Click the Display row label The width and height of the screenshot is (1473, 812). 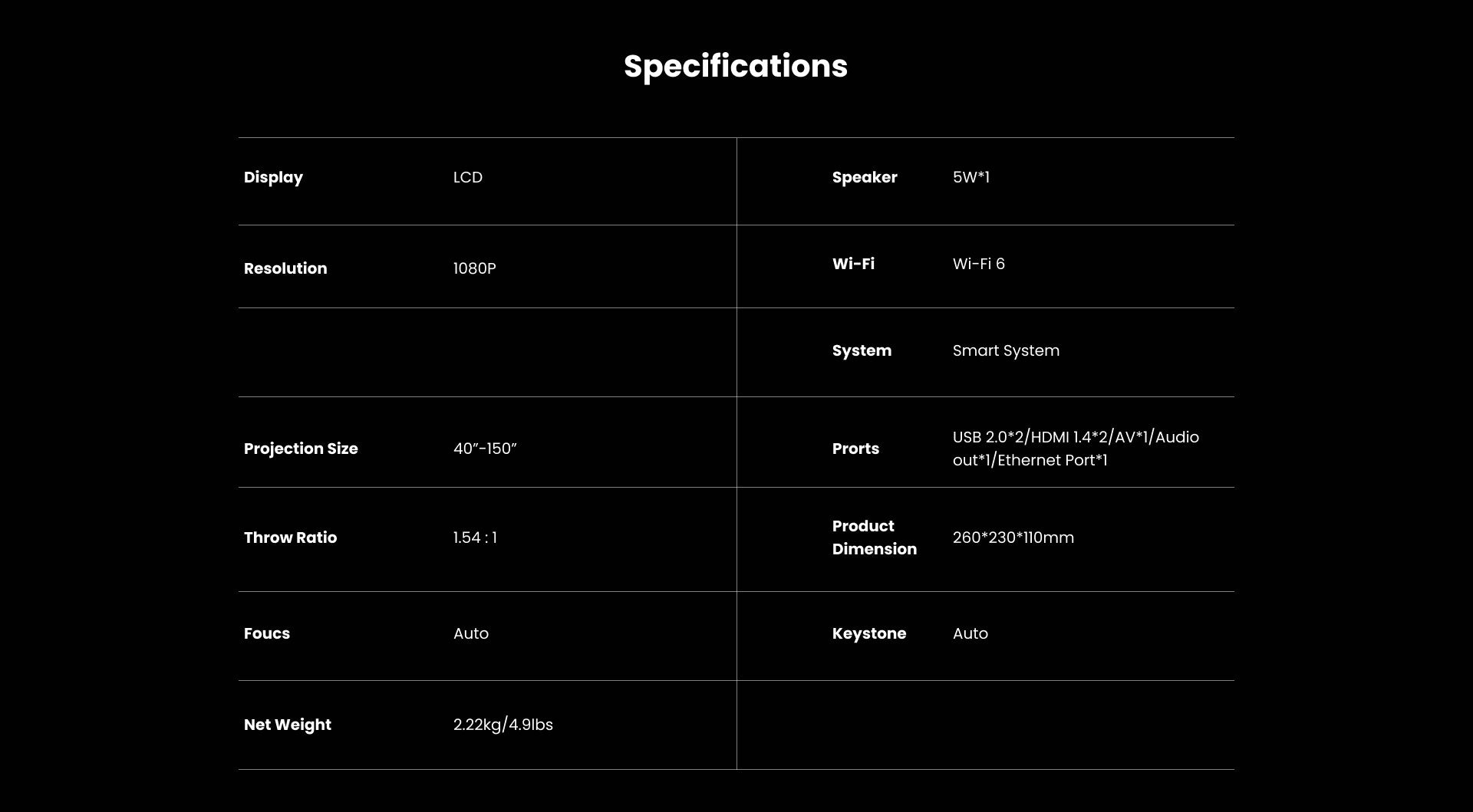[x=273, y=177]
